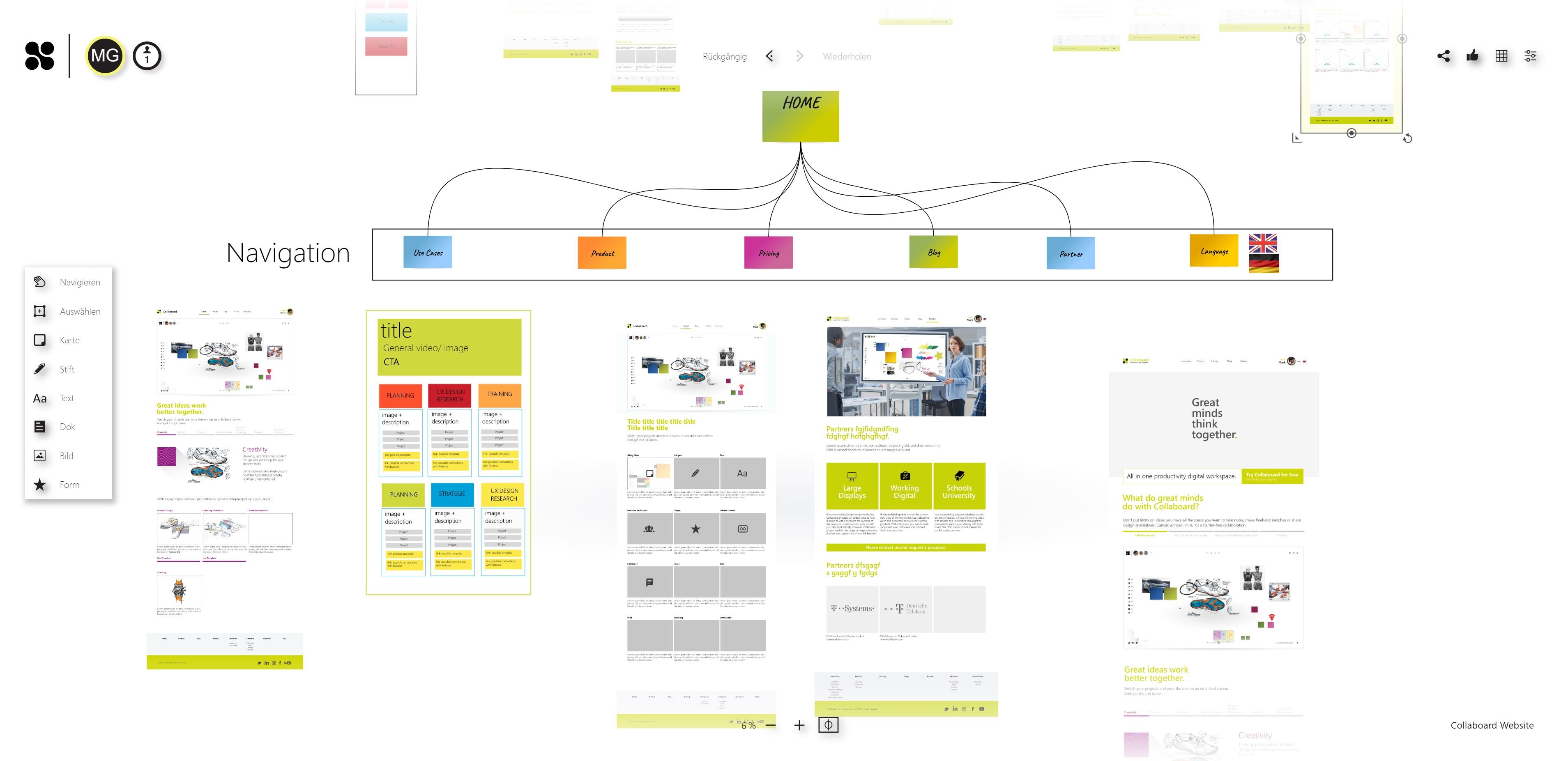Image resolution: width=1568 pixels, height=761 pixels.
Task: Click the Share icon in toolbar
Action: point(1444,55)
